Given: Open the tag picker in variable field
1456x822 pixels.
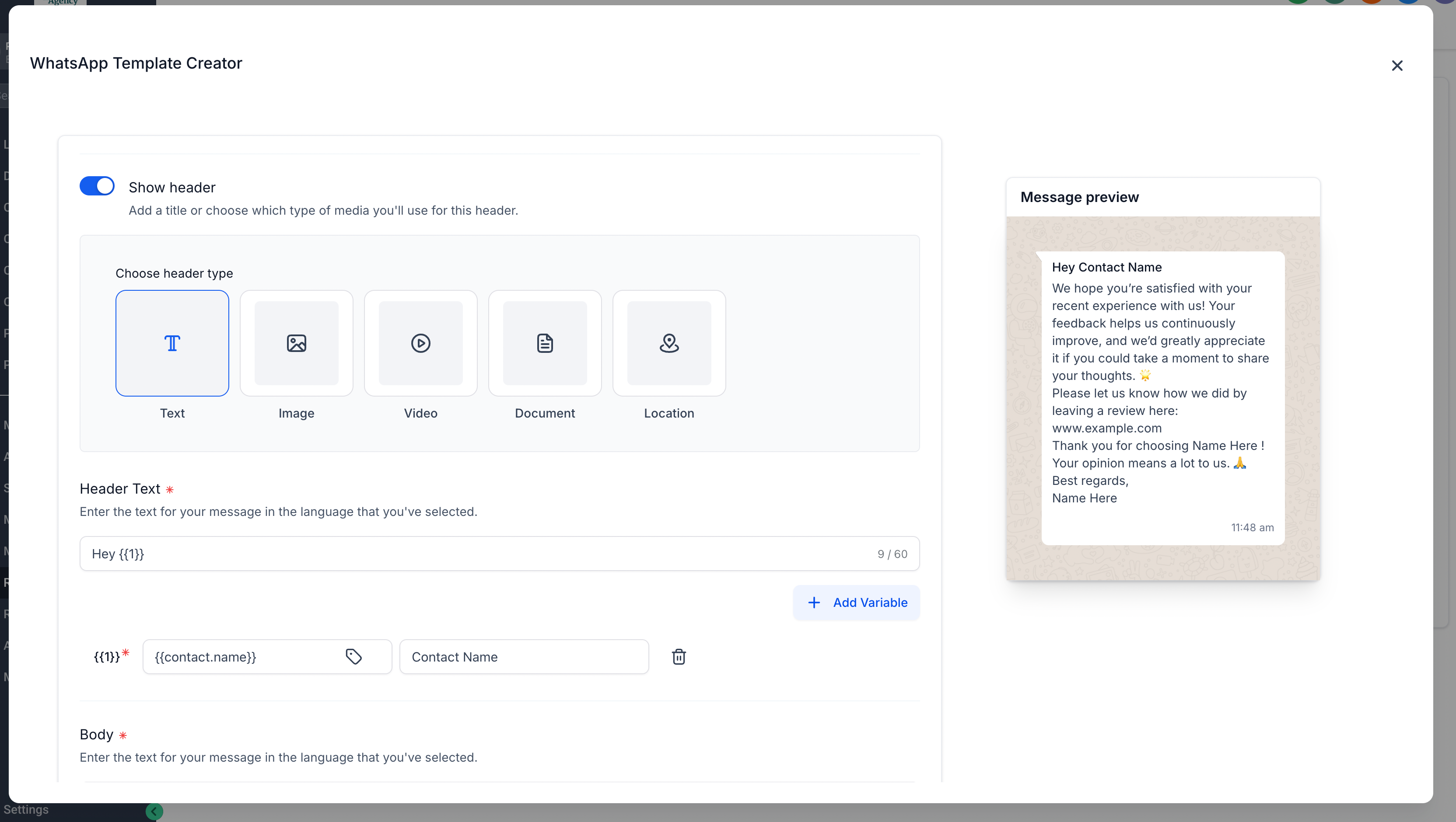Looking at the screenshot, I should pos(354,656).
